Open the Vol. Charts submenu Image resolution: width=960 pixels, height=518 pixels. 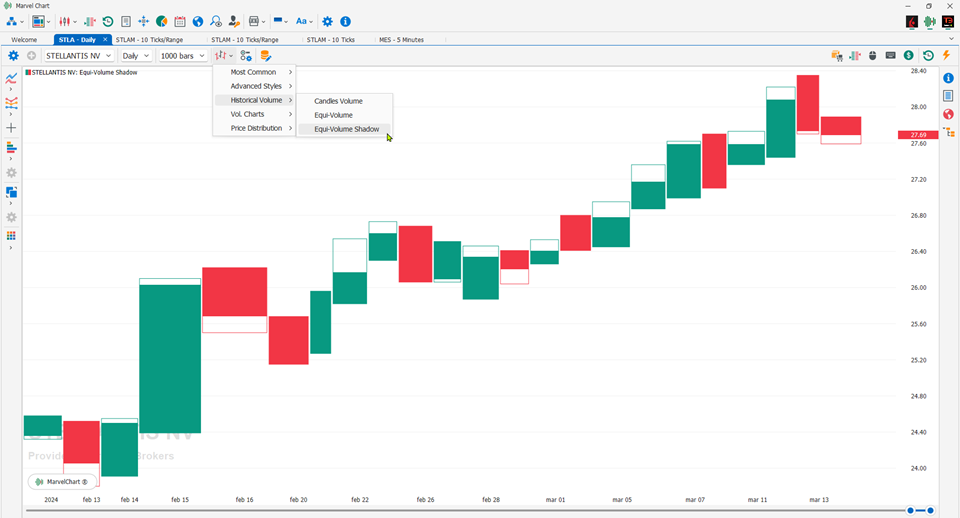[254, 114]
